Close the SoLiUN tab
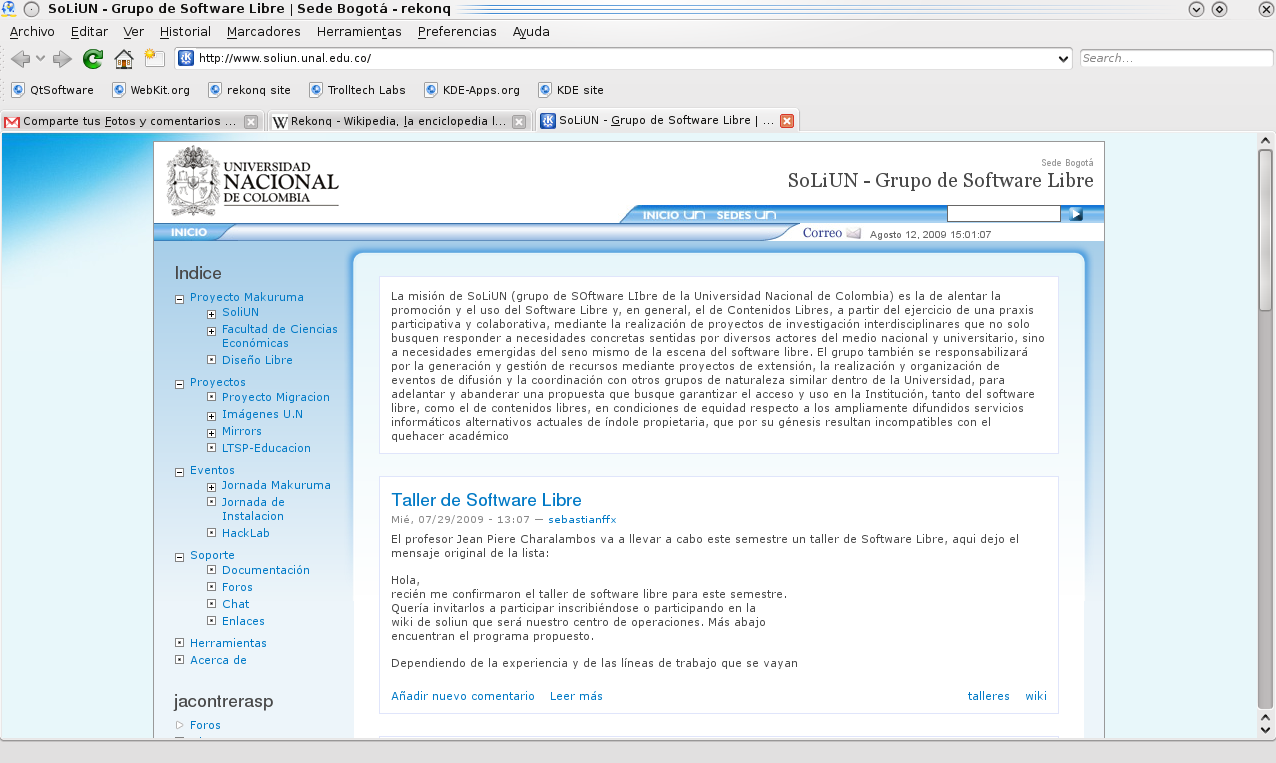 [x=787, y=121]
